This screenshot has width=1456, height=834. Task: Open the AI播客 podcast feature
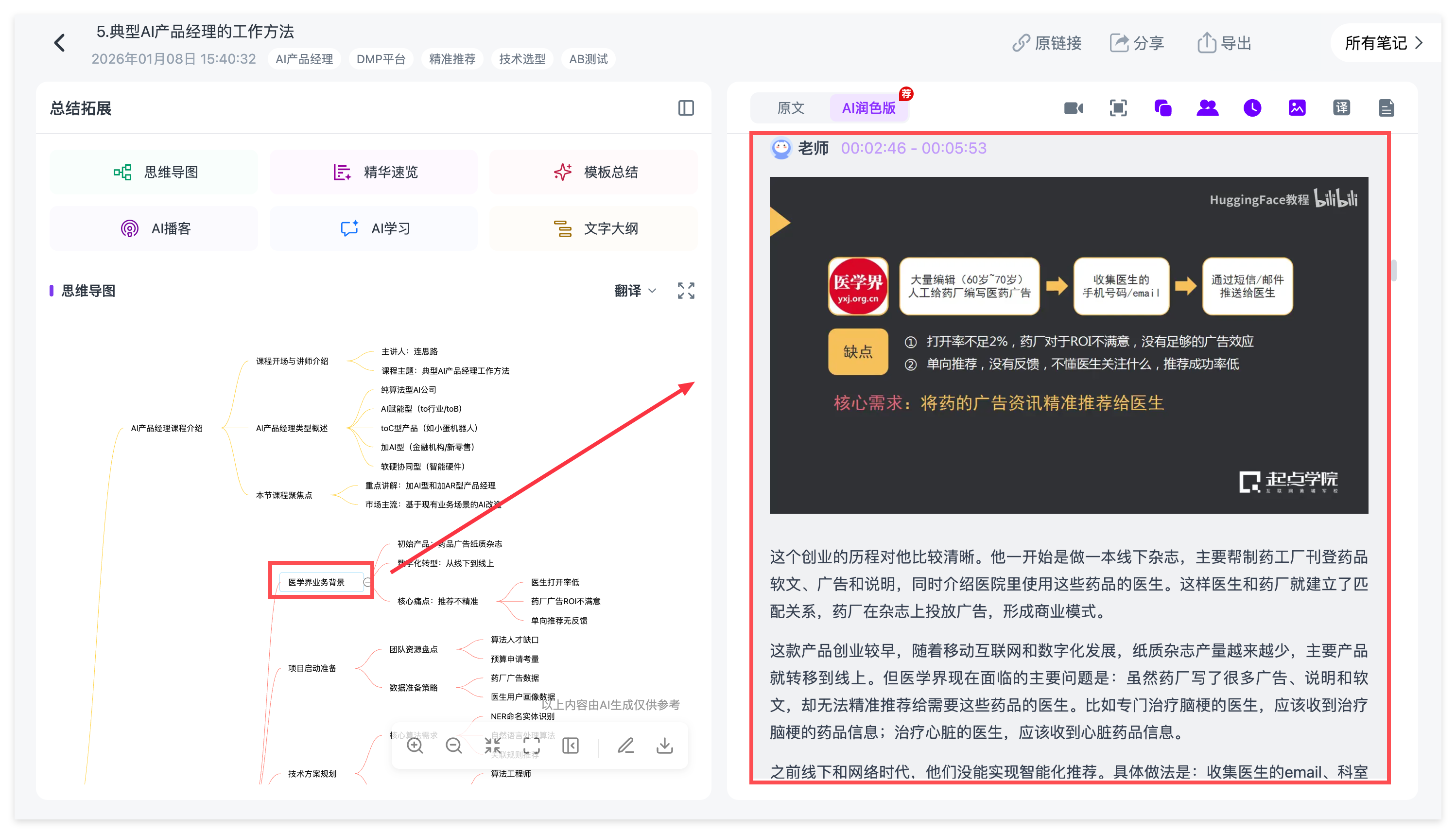(154, 228)
